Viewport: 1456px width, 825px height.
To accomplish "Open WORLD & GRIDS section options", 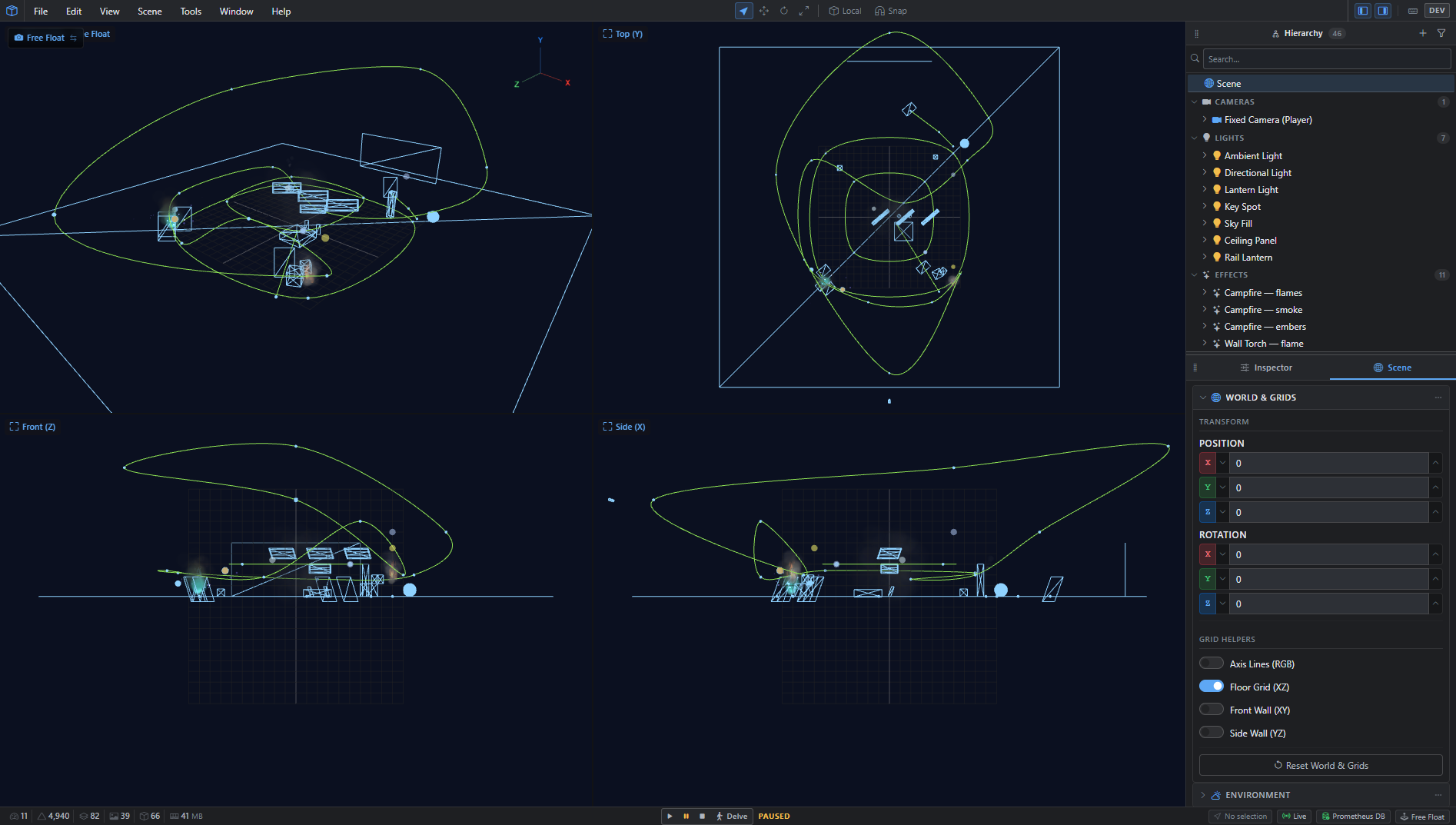I will 1438,398.
